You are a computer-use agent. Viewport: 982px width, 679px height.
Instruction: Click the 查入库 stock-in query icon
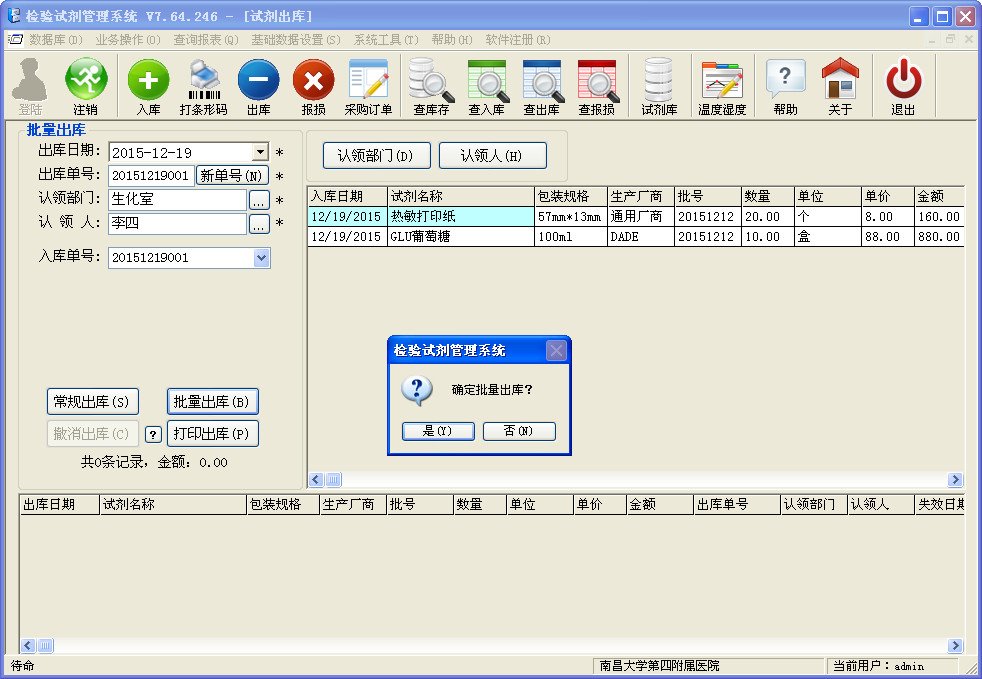pos(487,86)
